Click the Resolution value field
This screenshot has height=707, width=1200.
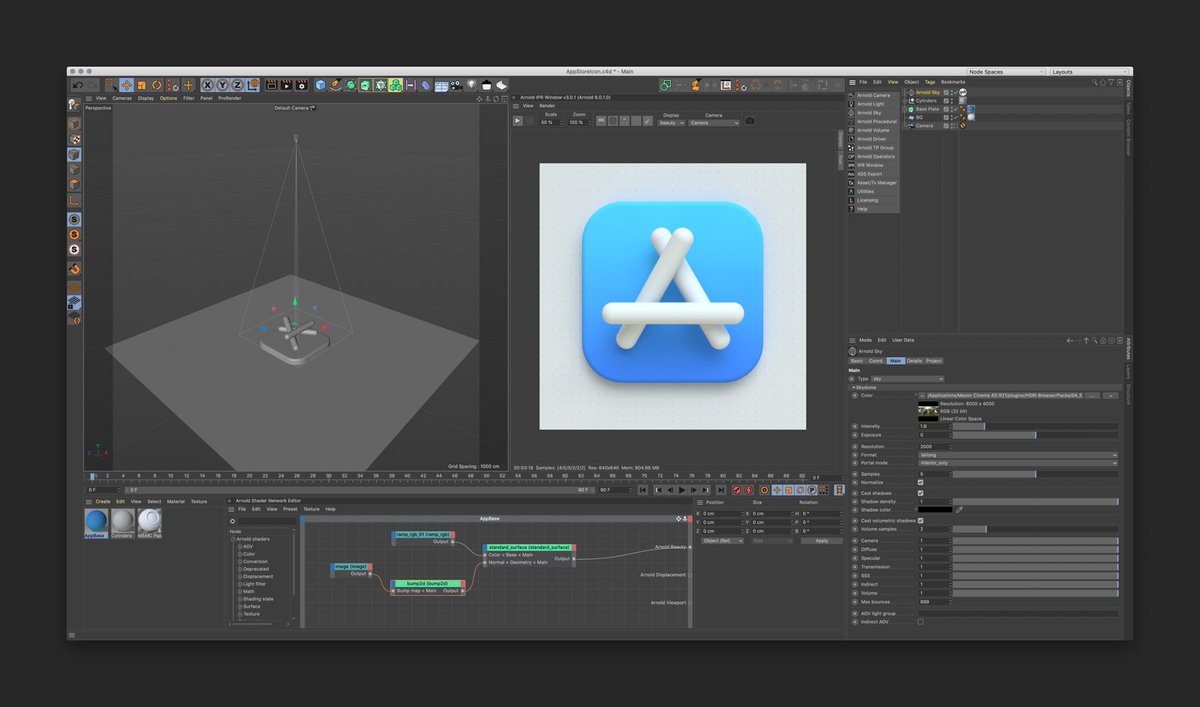pos(934,446)
